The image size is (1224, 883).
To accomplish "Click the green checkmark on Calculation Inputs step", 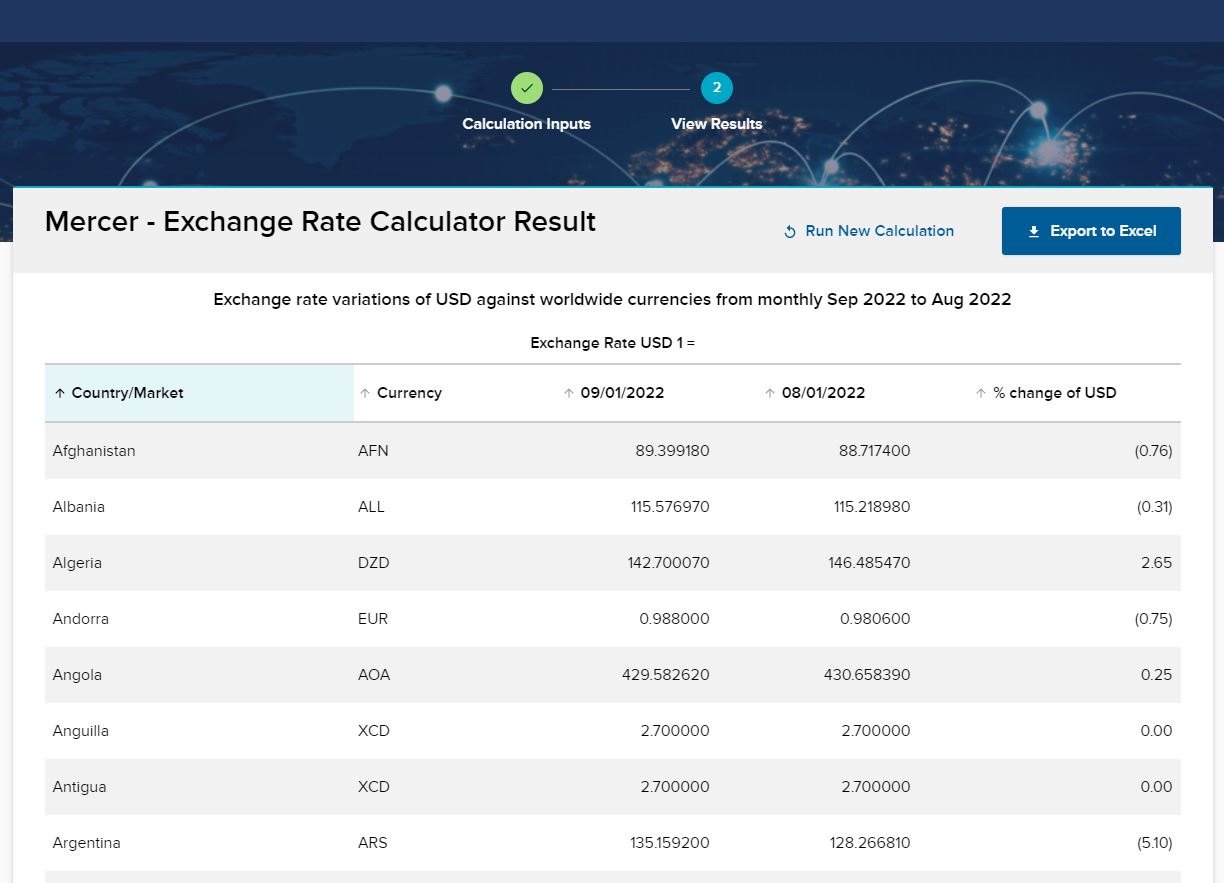I will pos(527,88).
